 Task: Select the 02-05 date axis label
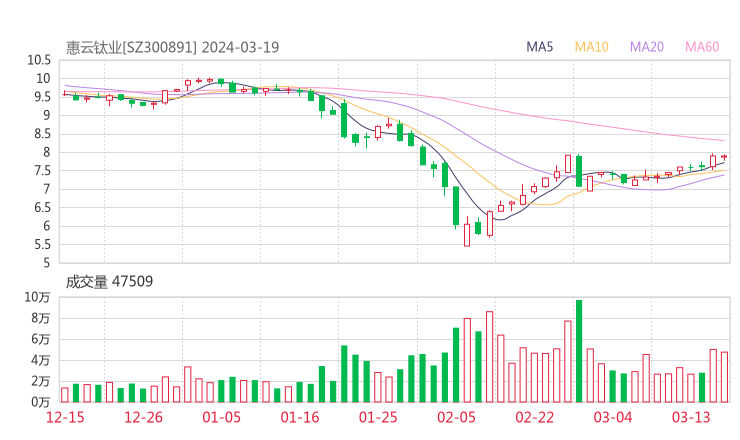(456, 417)
